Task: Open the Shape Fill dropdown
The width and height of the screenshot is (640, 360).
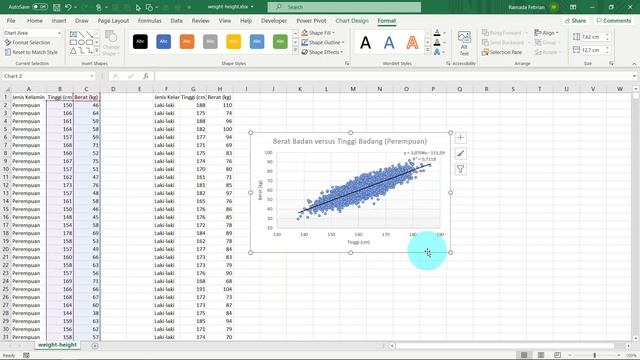Action: [318, 33]
